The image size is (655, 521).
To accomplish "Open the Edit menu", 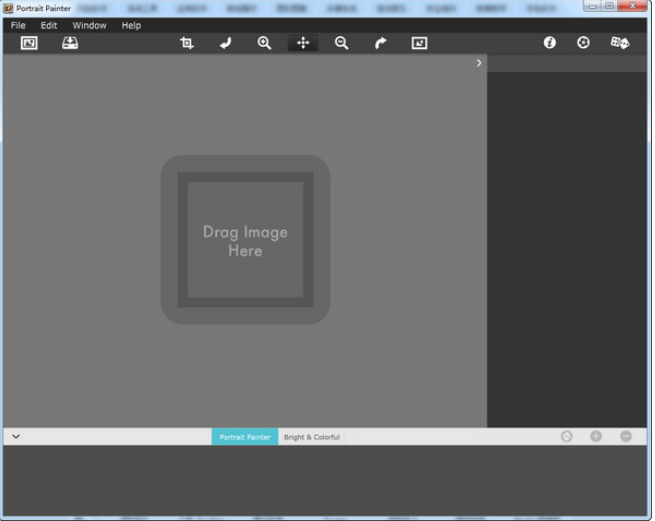I will [49, 25].
